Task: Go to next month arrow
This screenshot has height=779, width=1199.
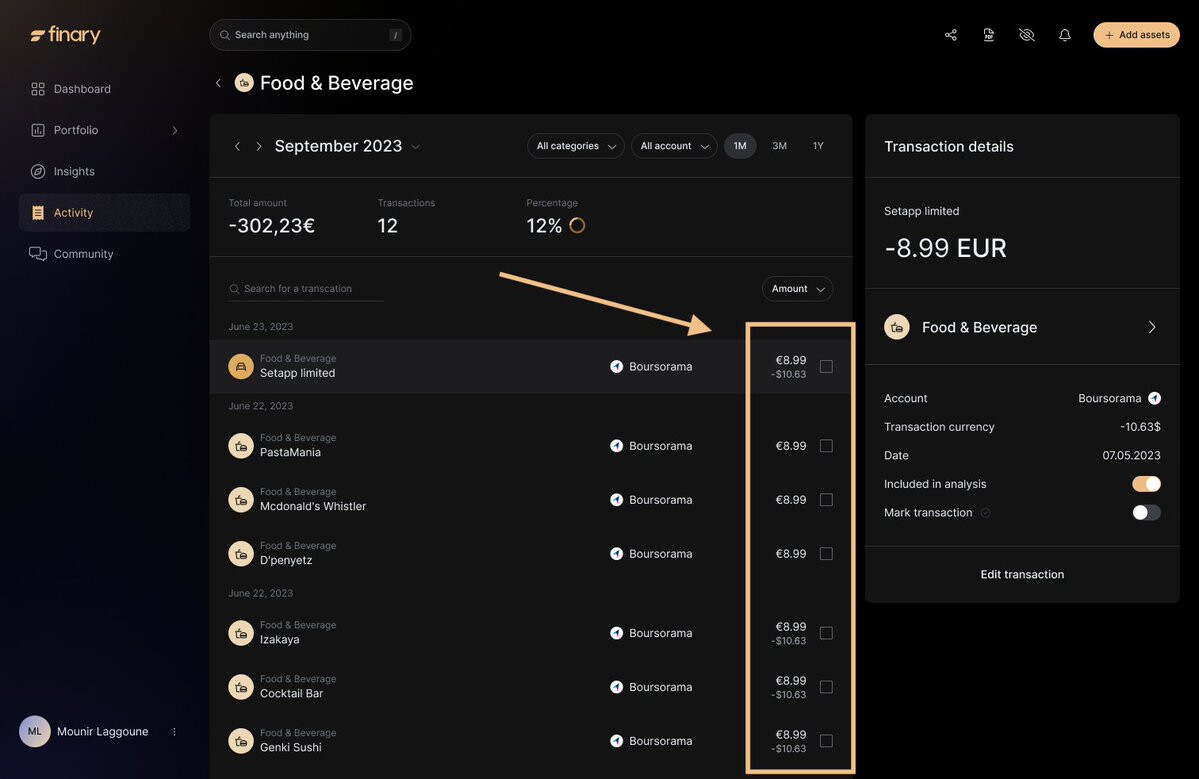Action: (x=259, y=147)
